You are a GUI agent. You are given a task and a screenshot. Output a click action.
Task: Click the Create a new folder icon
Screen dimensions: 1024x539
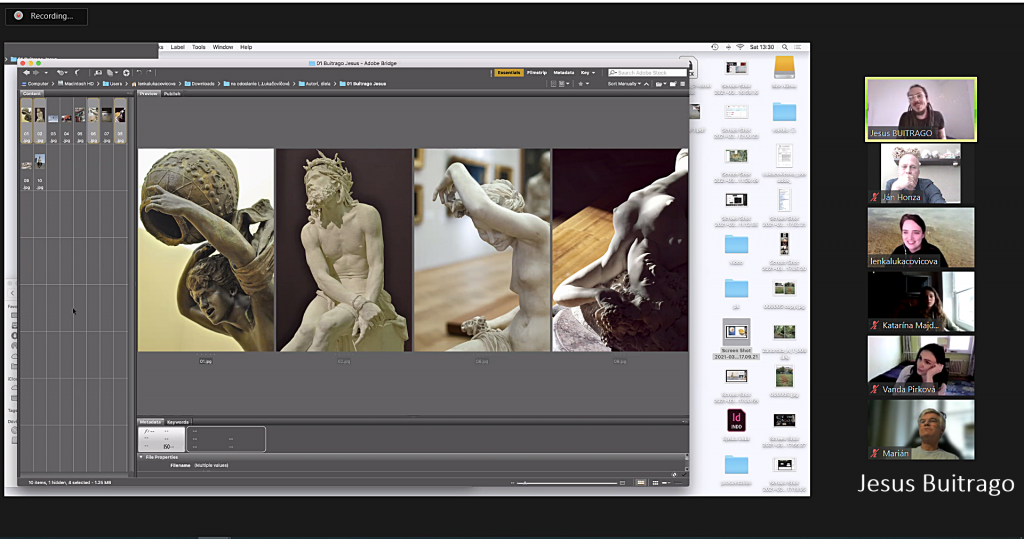click(673, 84)
